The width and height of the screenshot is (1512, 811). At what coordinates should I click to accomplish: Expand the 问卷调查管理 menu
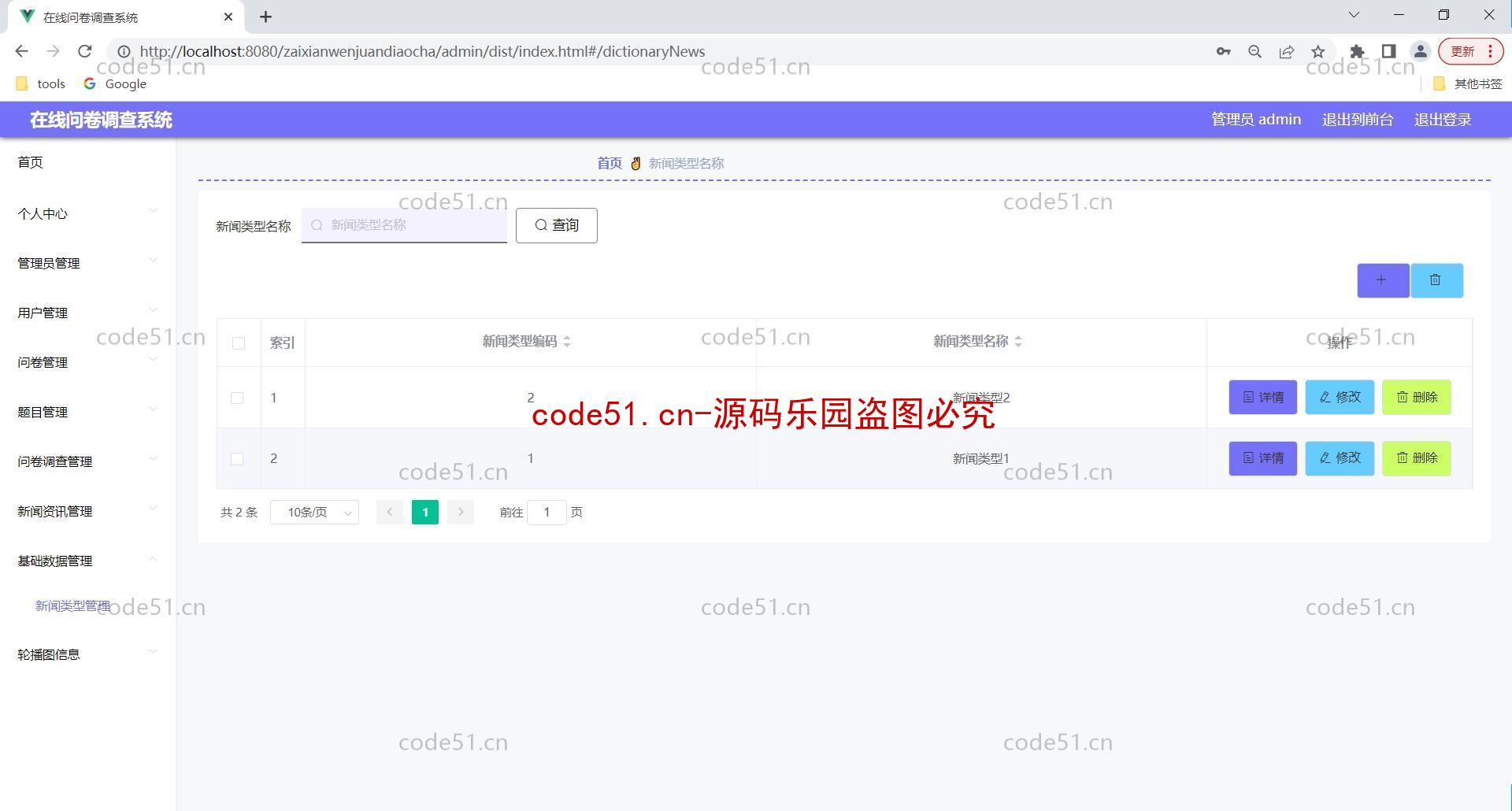[87, 461]
